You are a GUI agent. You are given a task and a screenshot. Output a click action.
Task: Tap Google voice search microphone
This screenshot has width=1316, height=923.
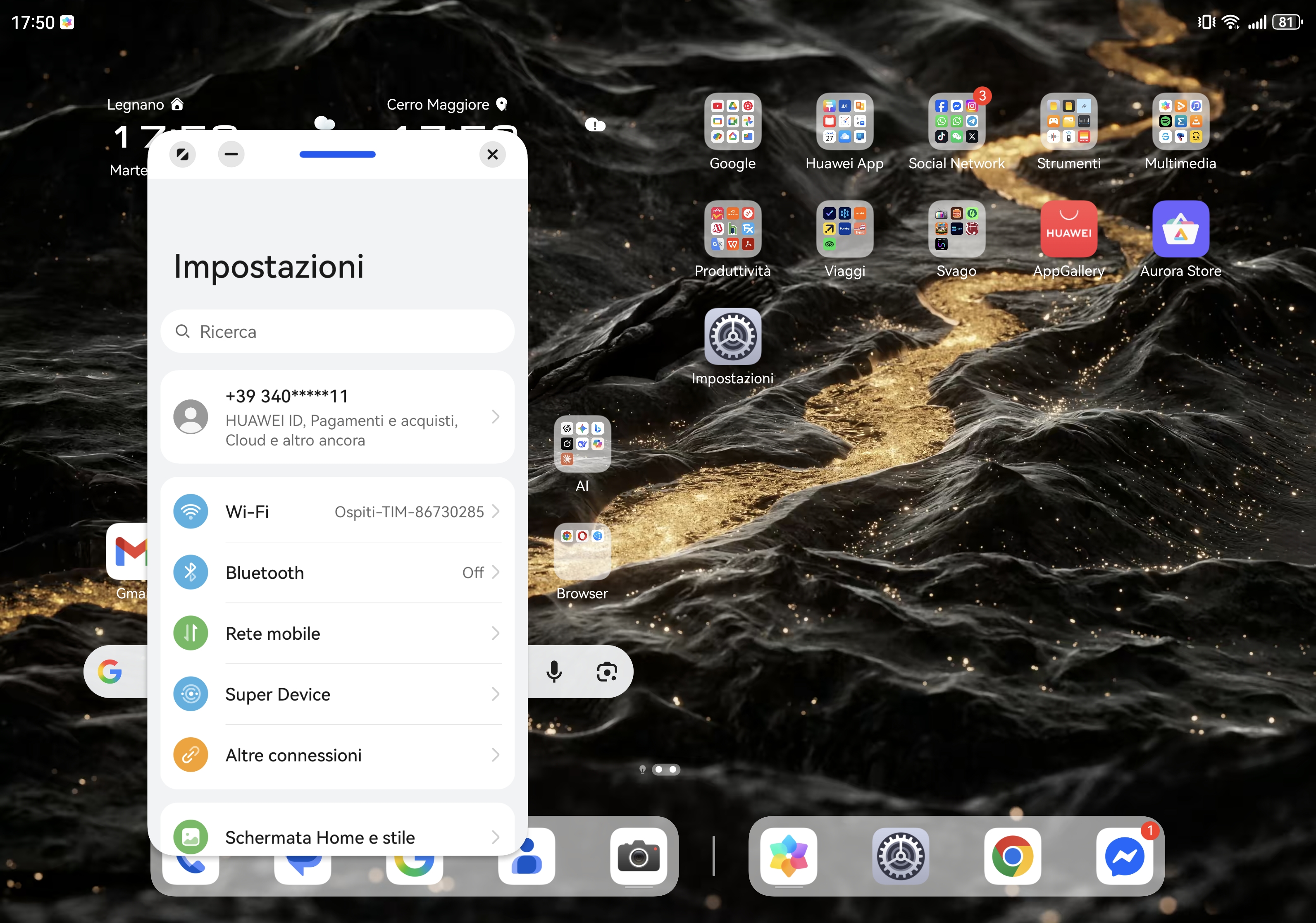click(554, 671)
